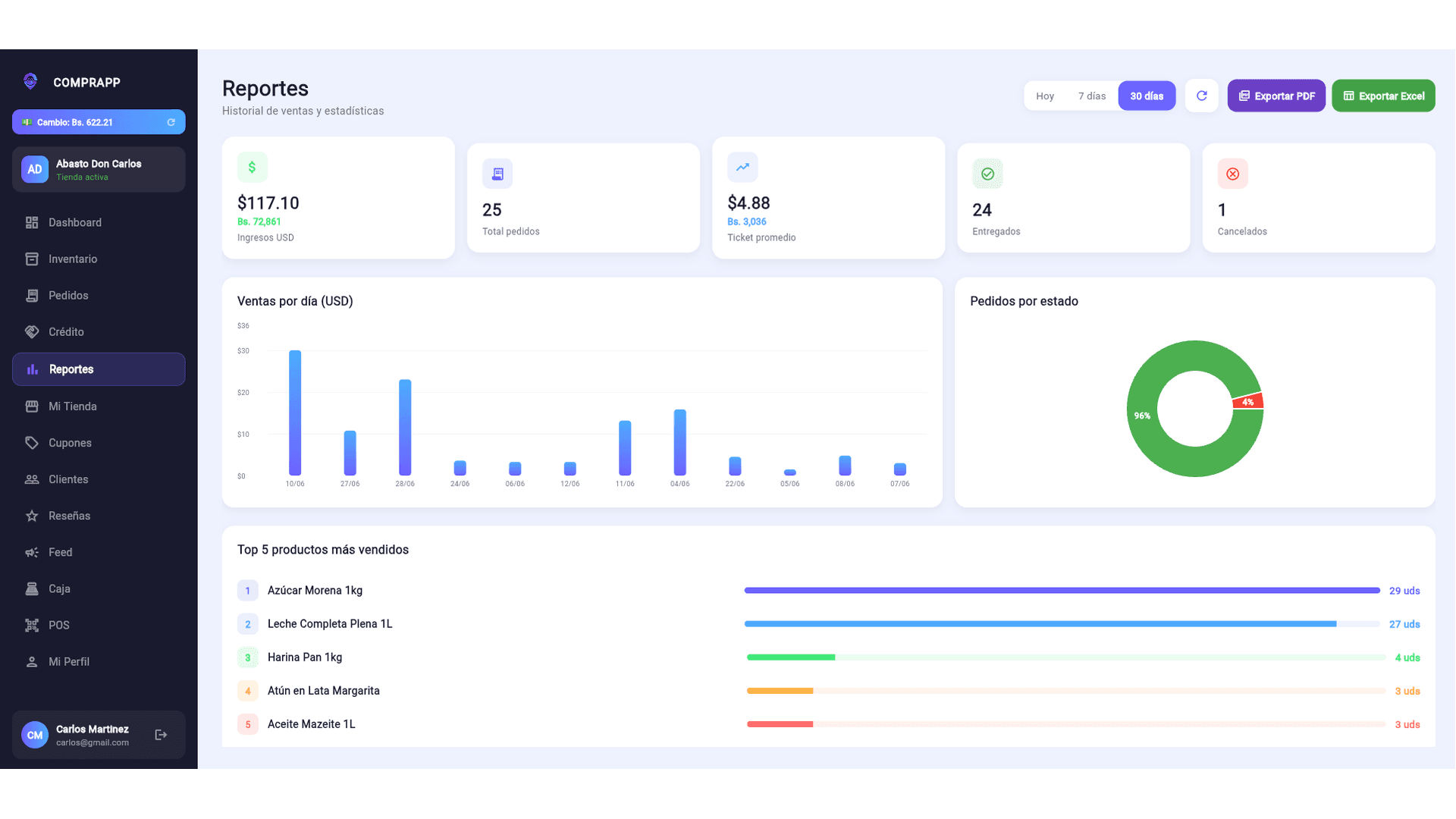Screen dimensions: 1456x819
Task: Click the Pedidos receipt icon
Action: [32, 295]
